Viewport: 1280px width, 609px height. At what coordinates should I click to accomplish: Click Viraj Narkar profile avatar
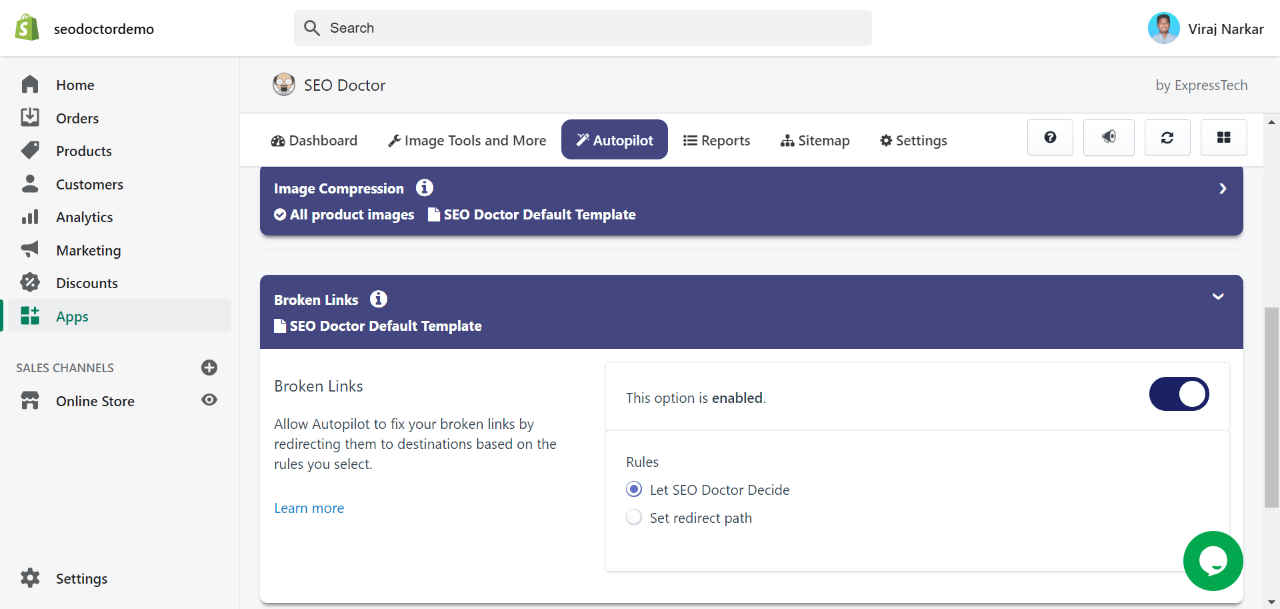pos(1164,28)
